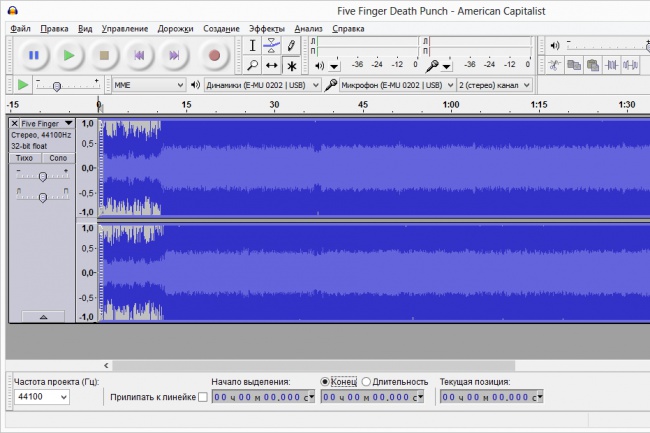Screen dimensions: 650x433
Task: Stop playback with the Stop button
Action: click(104, 55)
